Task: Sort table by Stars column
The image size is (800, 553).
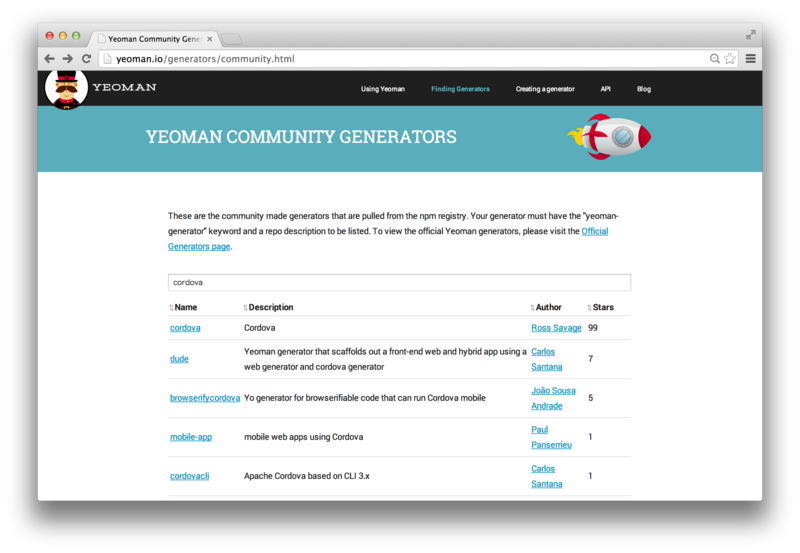Action: (601, 307)
